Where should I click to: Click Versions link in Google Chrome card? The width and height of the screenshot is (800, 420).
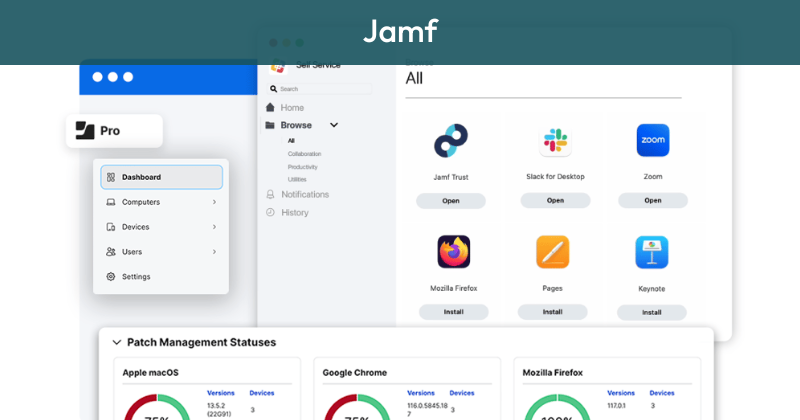420,393
